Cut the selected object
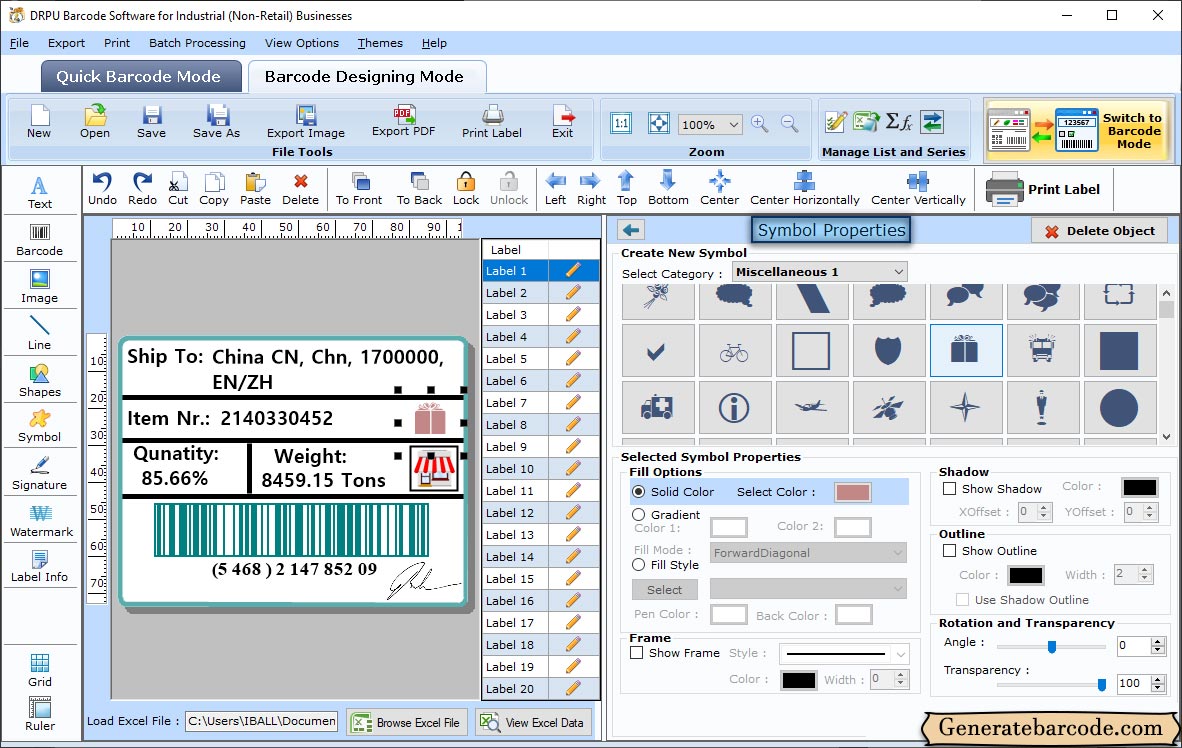This screenshot has height=748, width=1182. click(x=178, y=189)
